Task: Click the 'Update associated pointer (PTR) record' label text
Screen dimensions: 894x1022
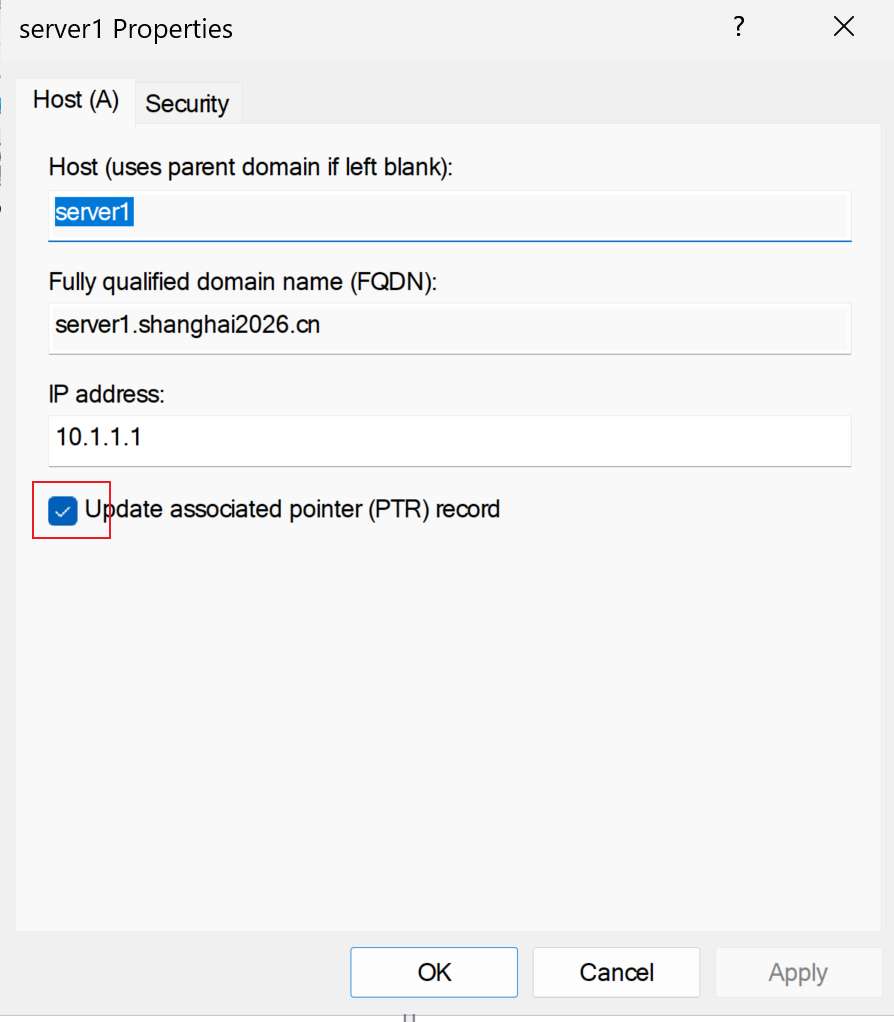Action: tap(293, 509)
